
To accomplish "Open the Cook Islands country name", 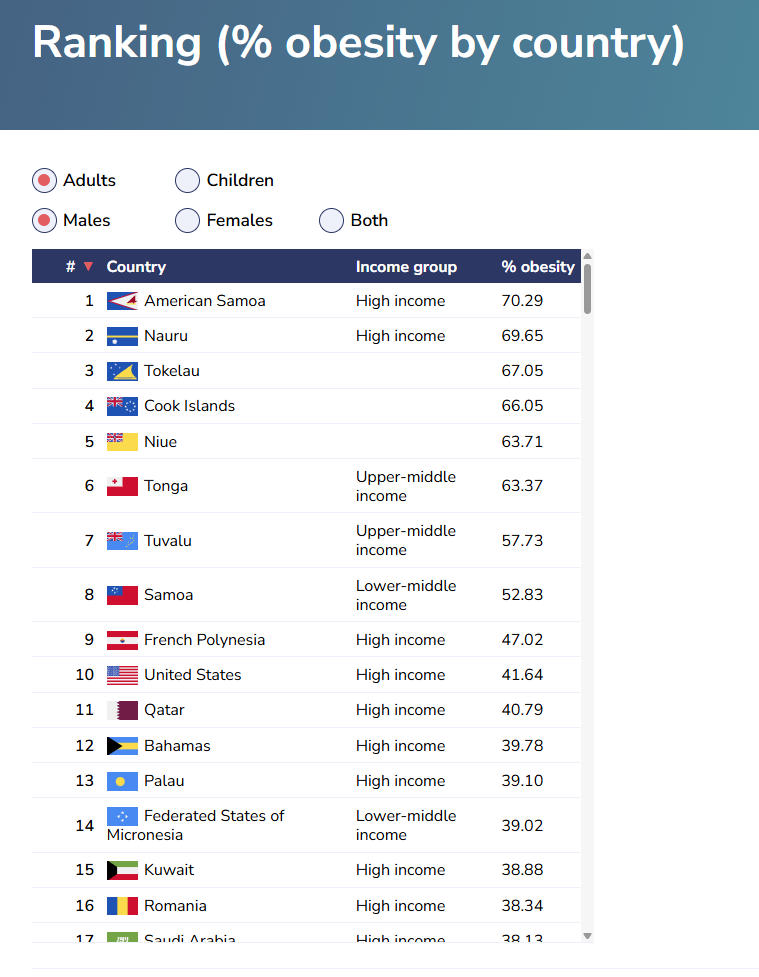I will click(x=189, y=406).
